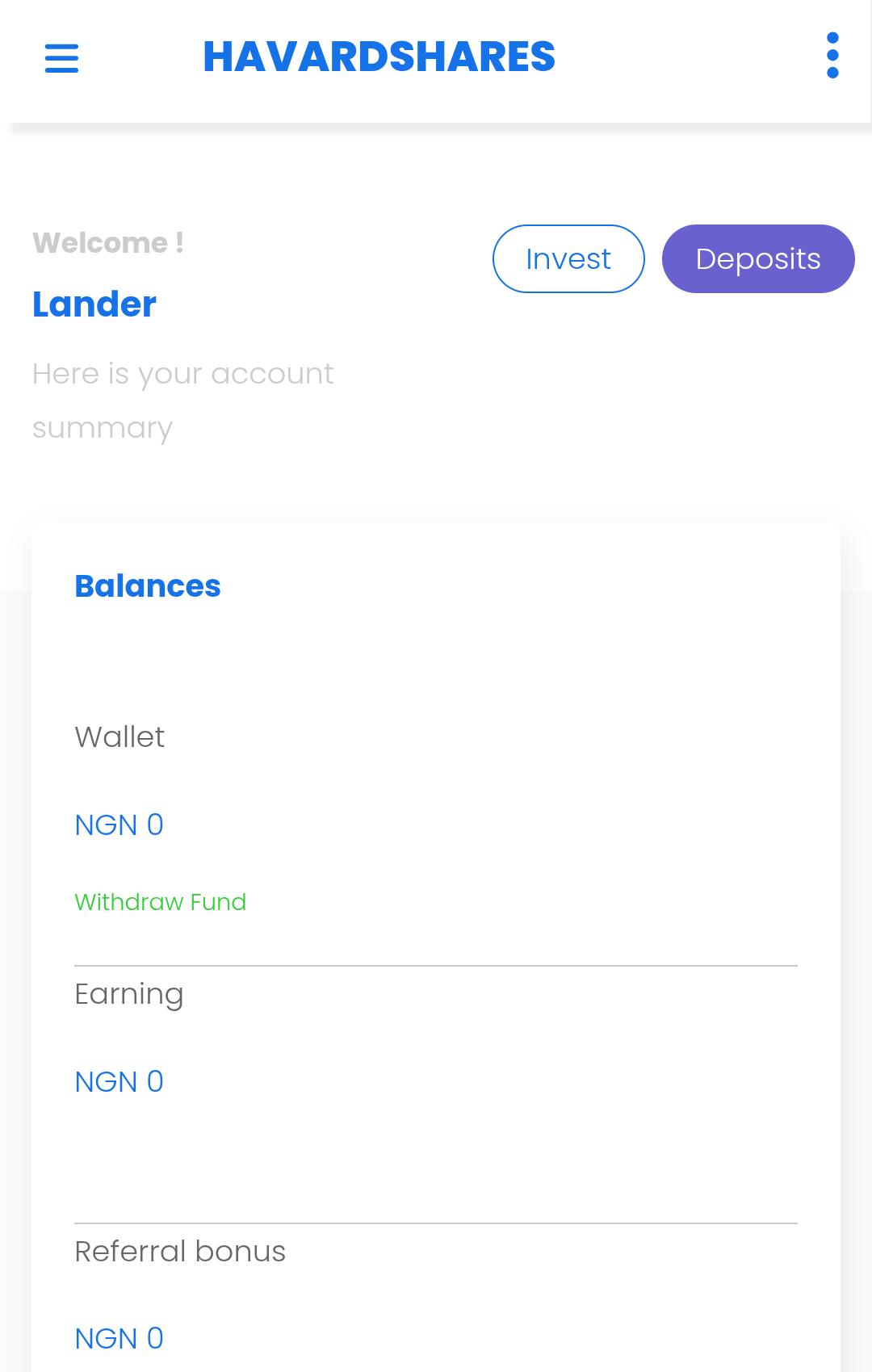Select the Wallet section label
Image resolution: width=872 pixels, height=1372 pixels.
tap(119, 736)
